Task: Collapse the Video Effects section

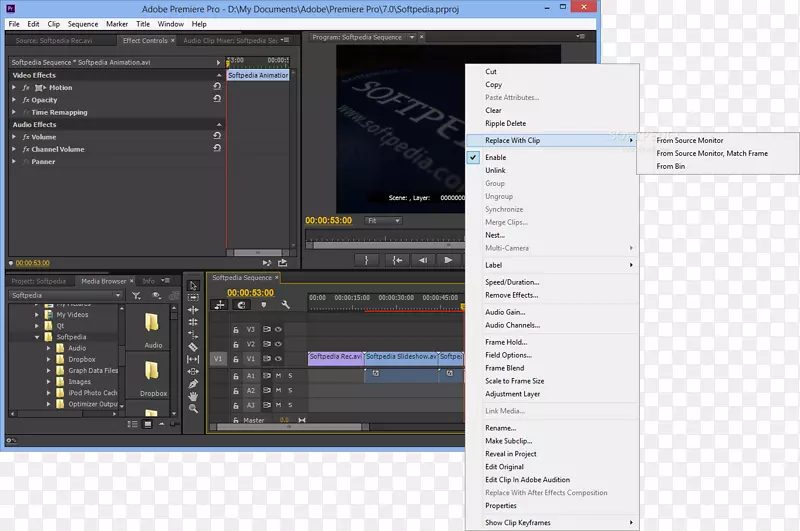Action: point(219,75)
